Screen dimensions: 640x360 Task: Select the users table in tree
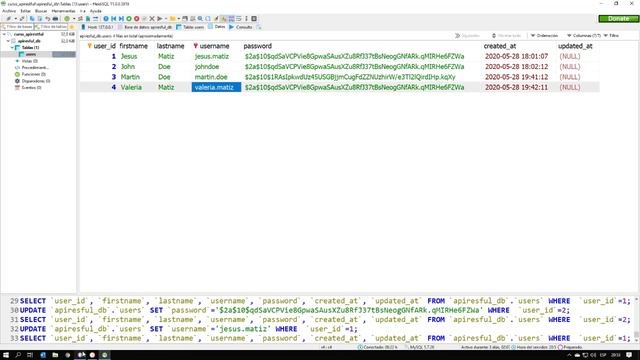click(x=31, y=54)
